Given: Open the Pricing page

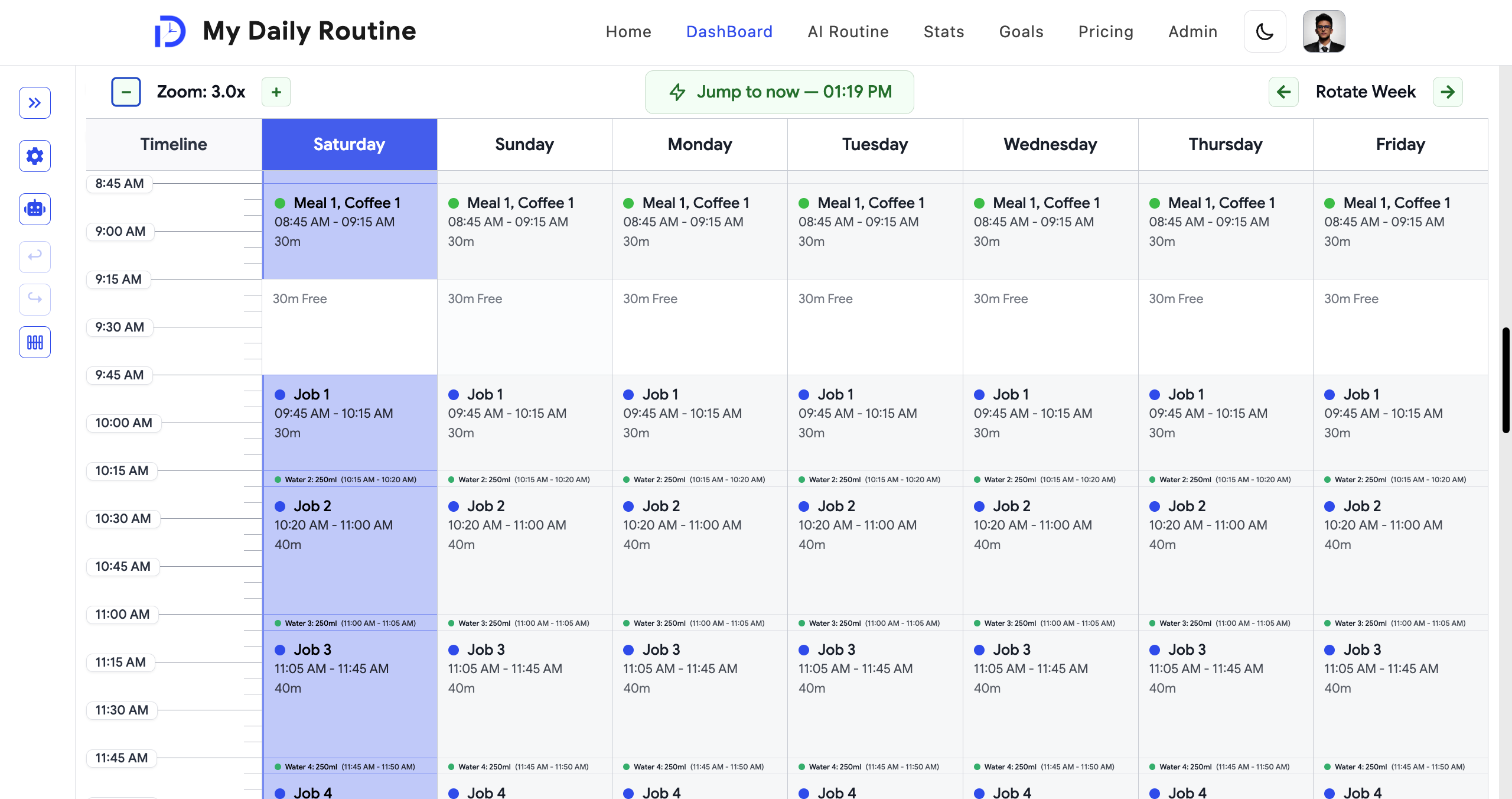Looking at the screenshot, I should tap(1106, 31).
